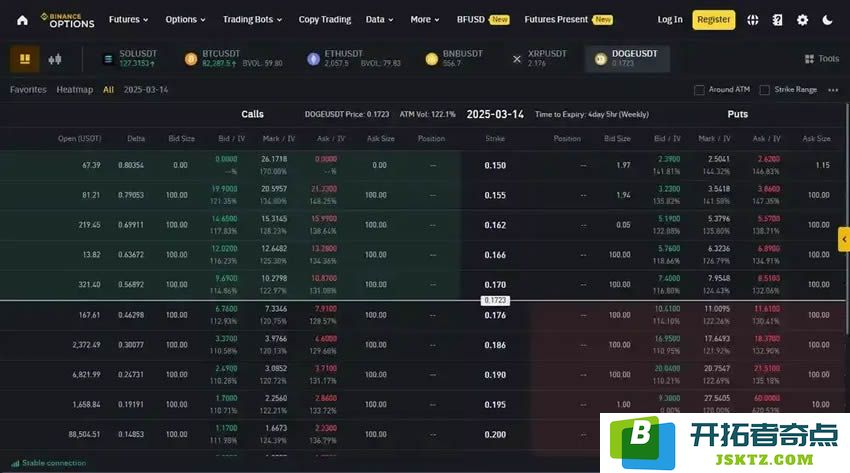Image resolution: width=850 pixels, height=473 pixels.
Task: Click the Register button
Action: coord(713,20)
